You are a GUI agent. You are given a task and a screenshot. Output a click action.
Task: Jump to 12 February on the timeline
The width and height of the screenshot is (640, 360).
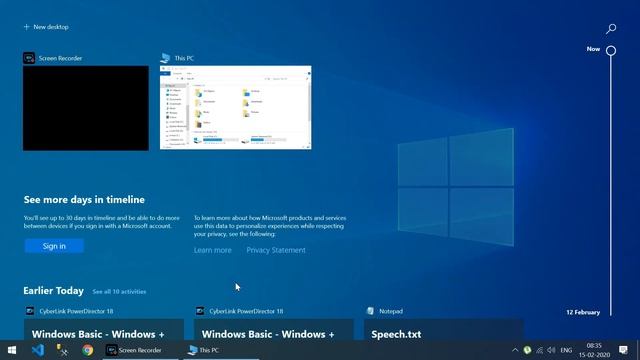(x=583, y=312)
